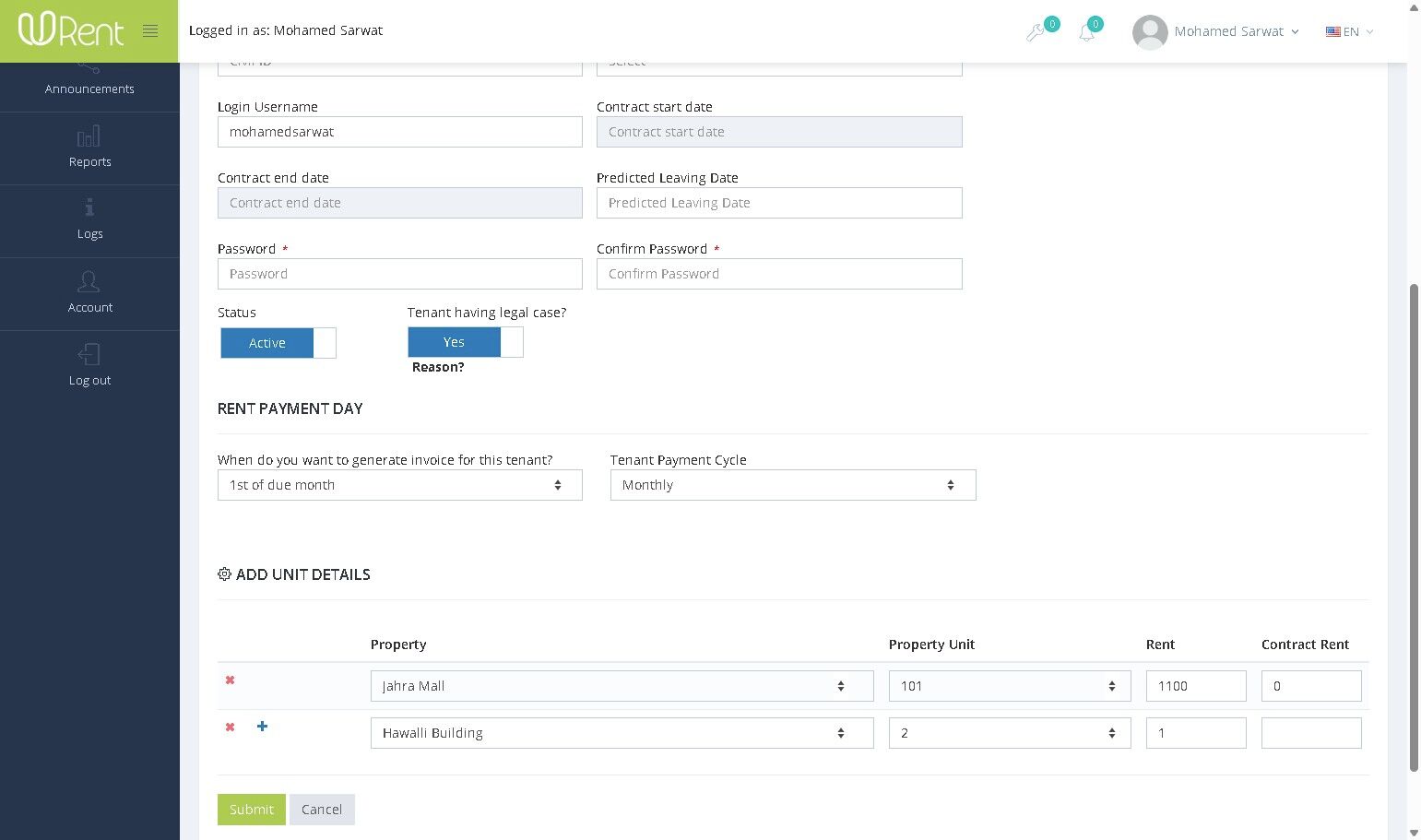Toggle the tenant legal case switch
The image size is (1421, 840).
point(466,342)
